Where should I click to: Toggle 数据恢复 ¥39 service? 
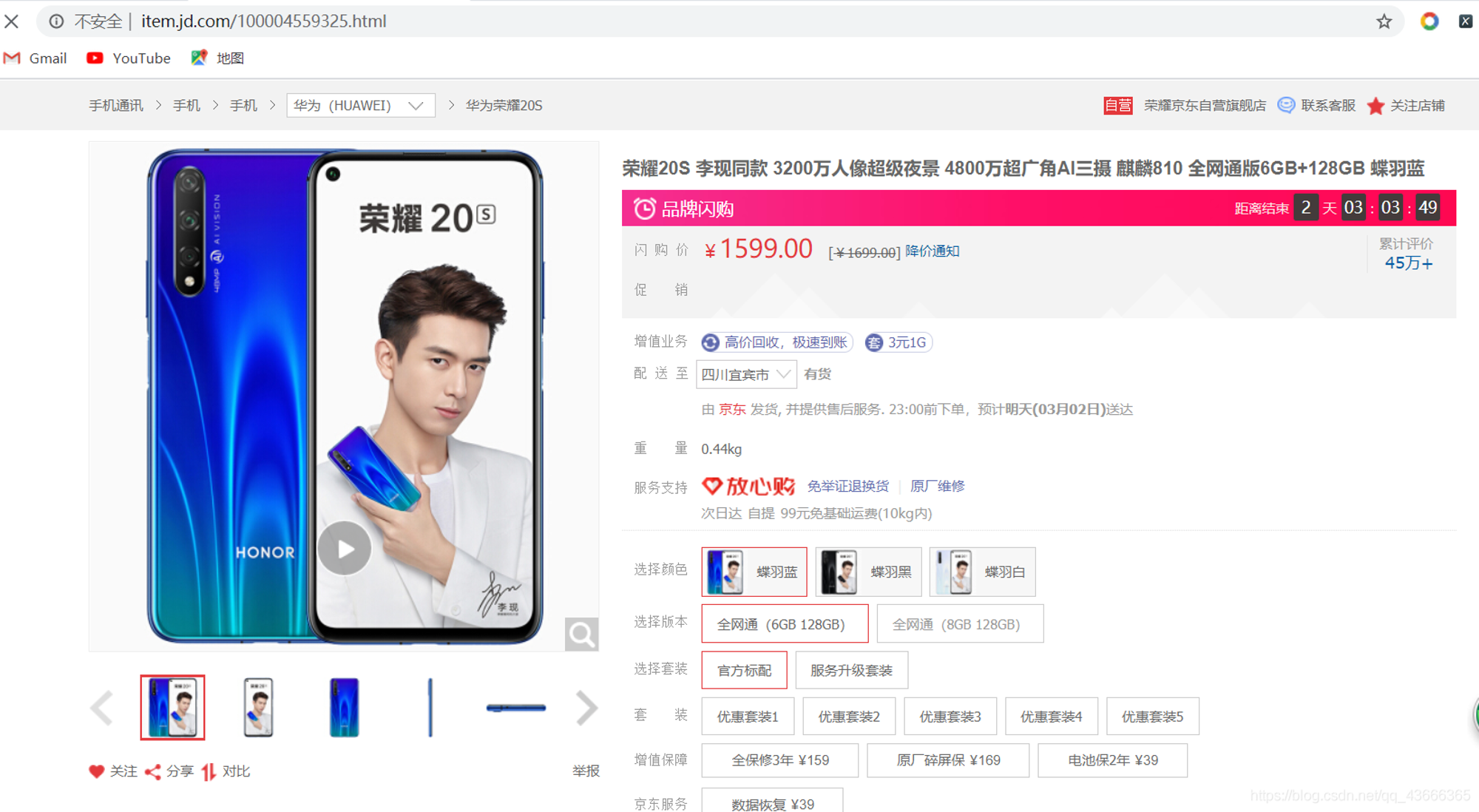click(x=772, y=803)
